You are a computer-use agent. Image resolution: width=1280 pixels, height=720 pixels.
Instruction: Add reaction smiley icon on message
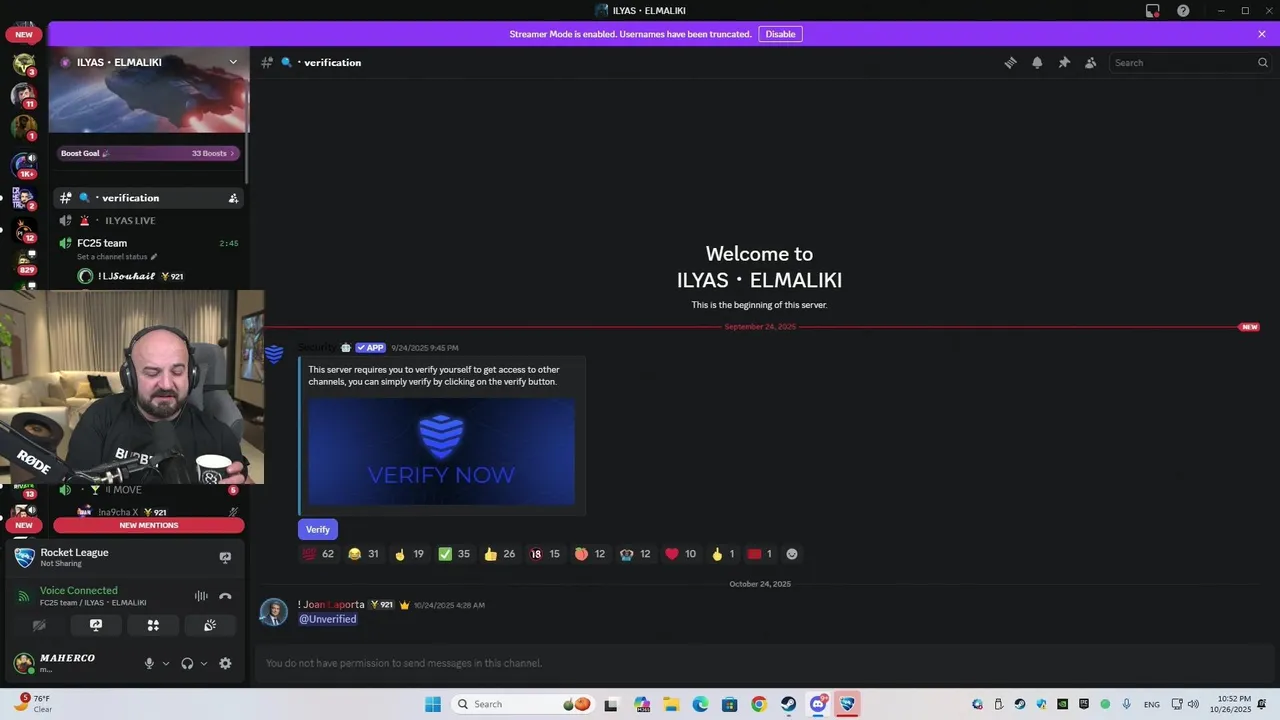click(x=792, y=554)
